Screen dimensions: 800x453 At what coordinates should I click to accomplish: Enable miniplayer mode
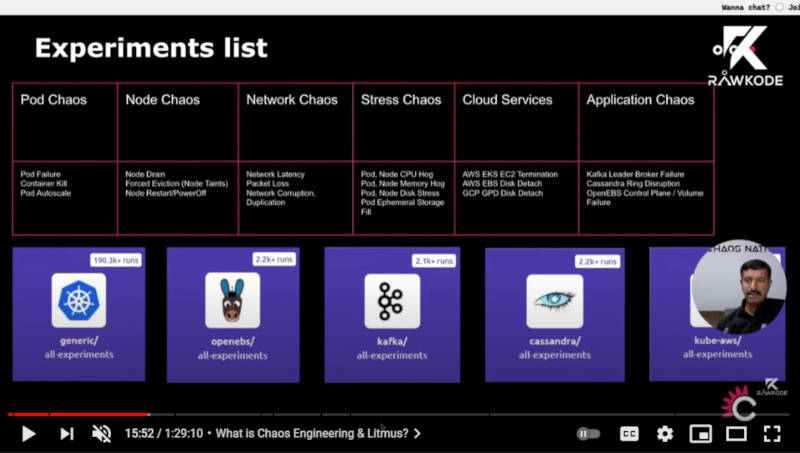click(x=701, y=434)
